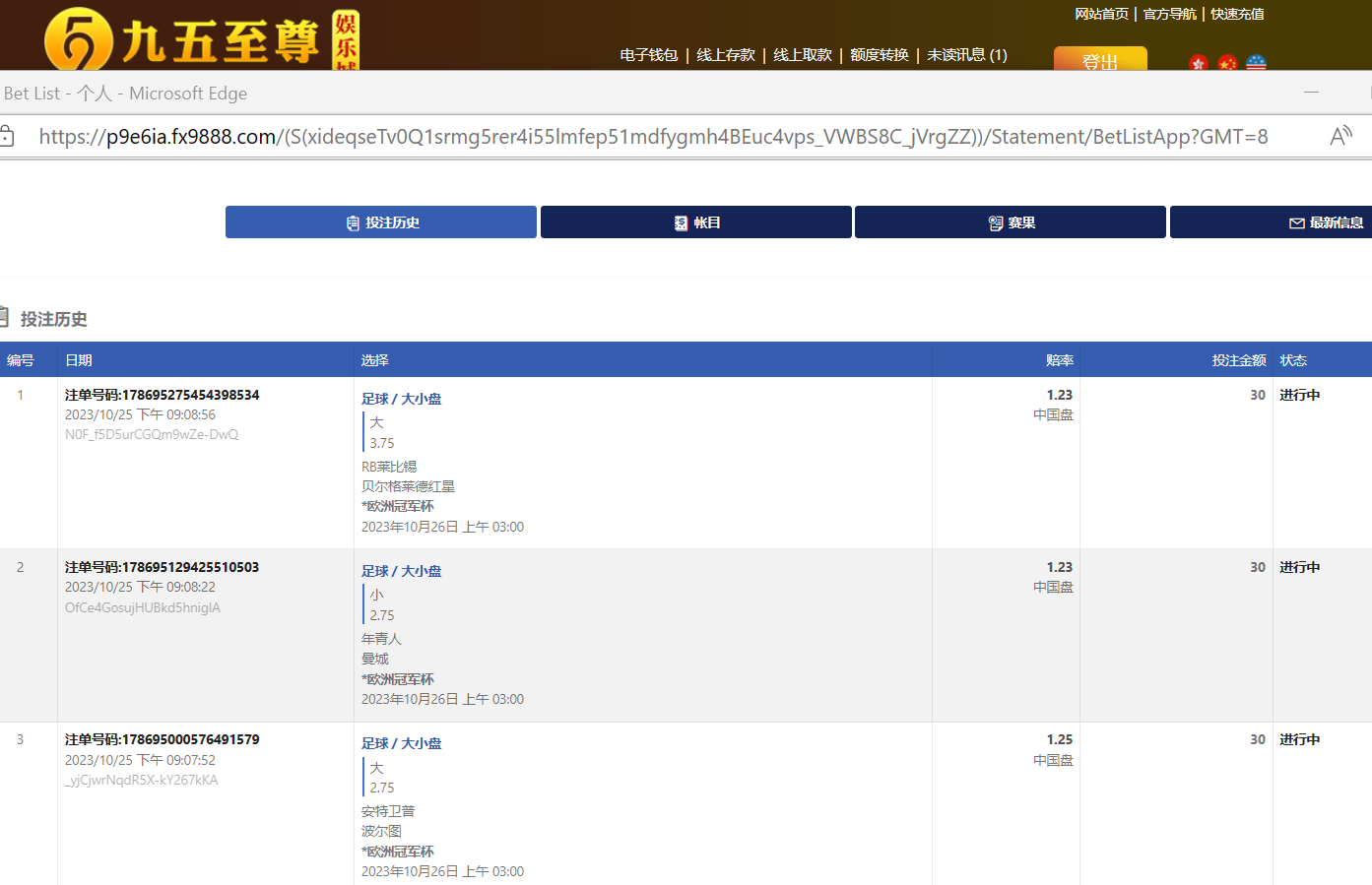This screenshot has width=1372, height=885.
Task: Open 电子钱包 menu link
Action: click(x=649, y=55)
